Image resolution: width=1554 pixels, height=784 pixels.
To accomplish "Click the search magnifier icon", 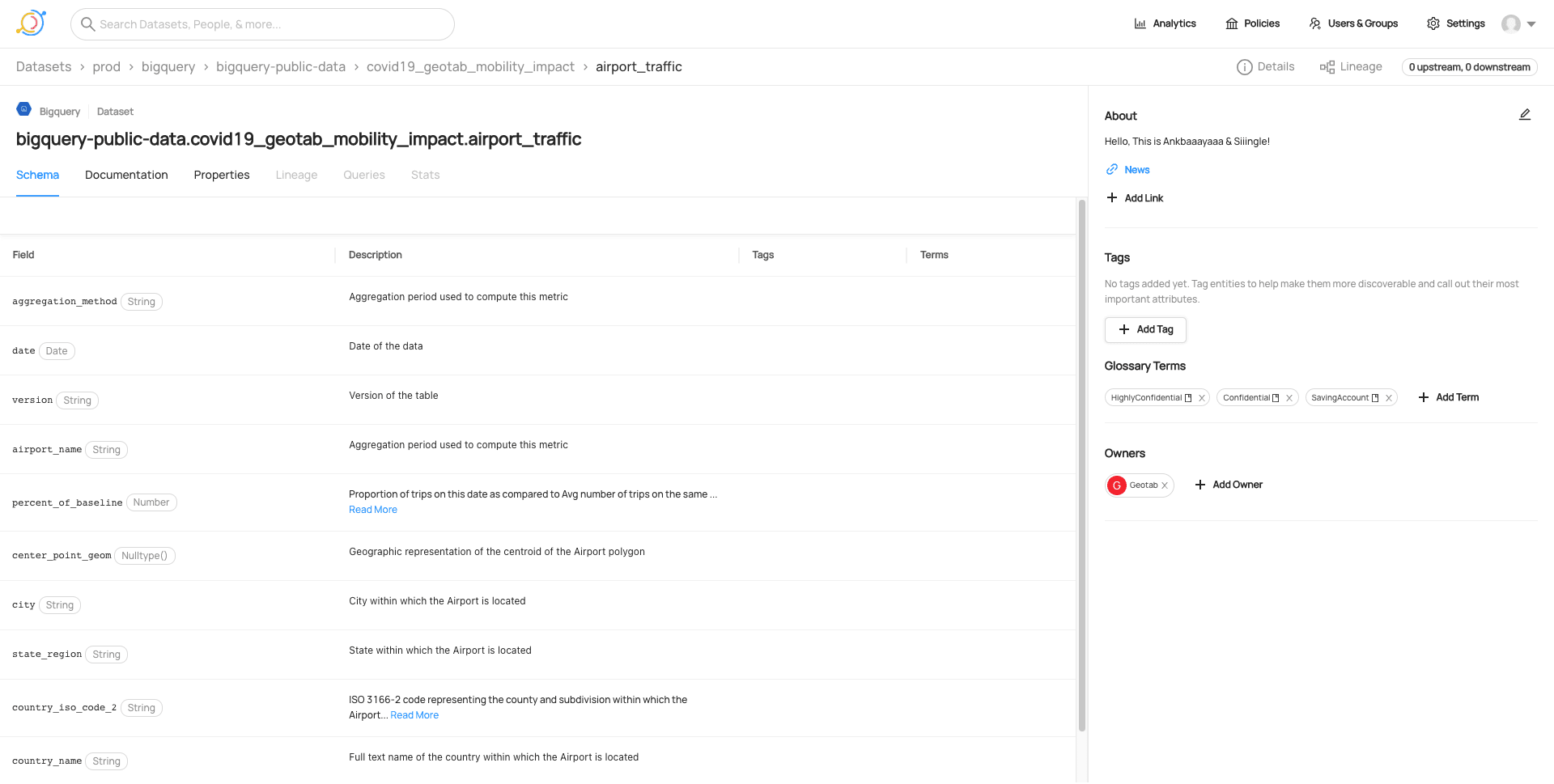I will coord(87,24).
